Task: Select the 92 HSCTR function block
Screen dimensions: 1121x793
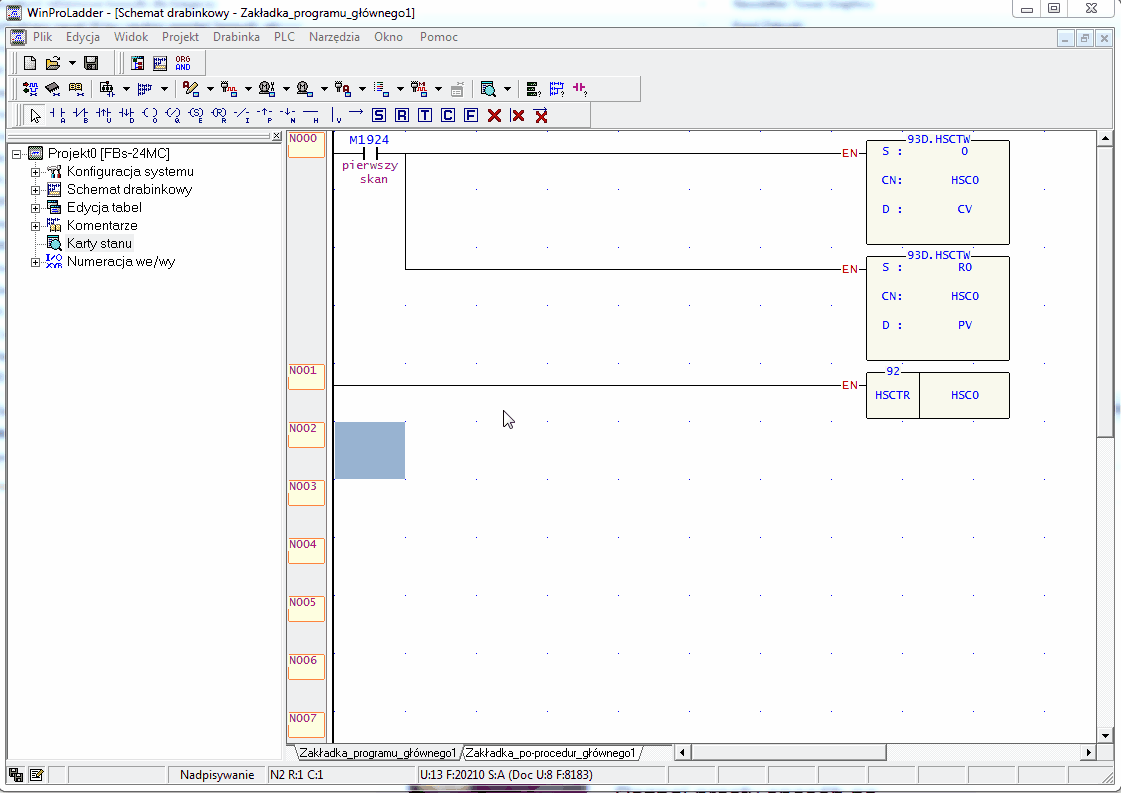Action: (x=937, y=394)
